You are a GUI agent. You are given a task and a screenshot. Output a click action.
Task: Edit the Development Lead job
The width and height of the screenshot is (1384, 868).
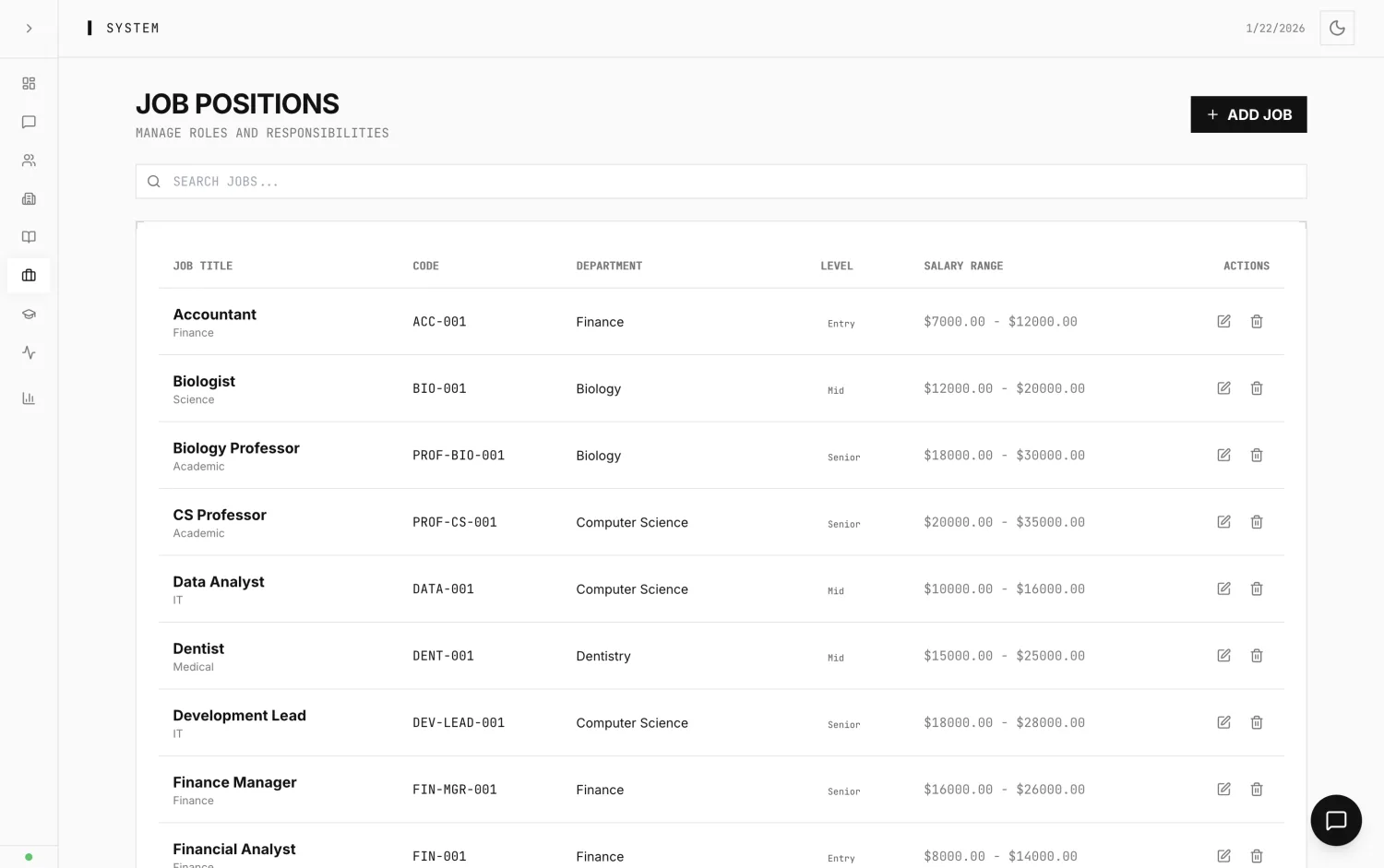(x=1223, y=722)
